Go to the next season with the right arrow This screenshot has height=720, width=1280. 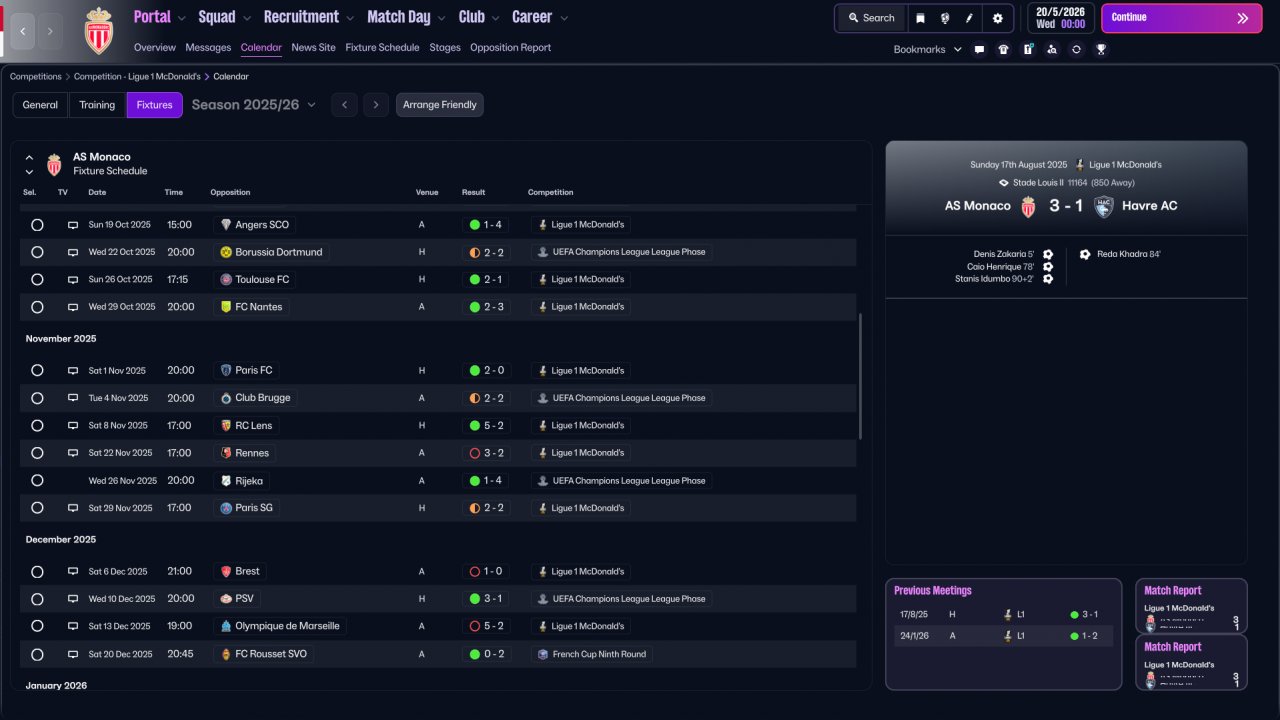pos(376,105)
